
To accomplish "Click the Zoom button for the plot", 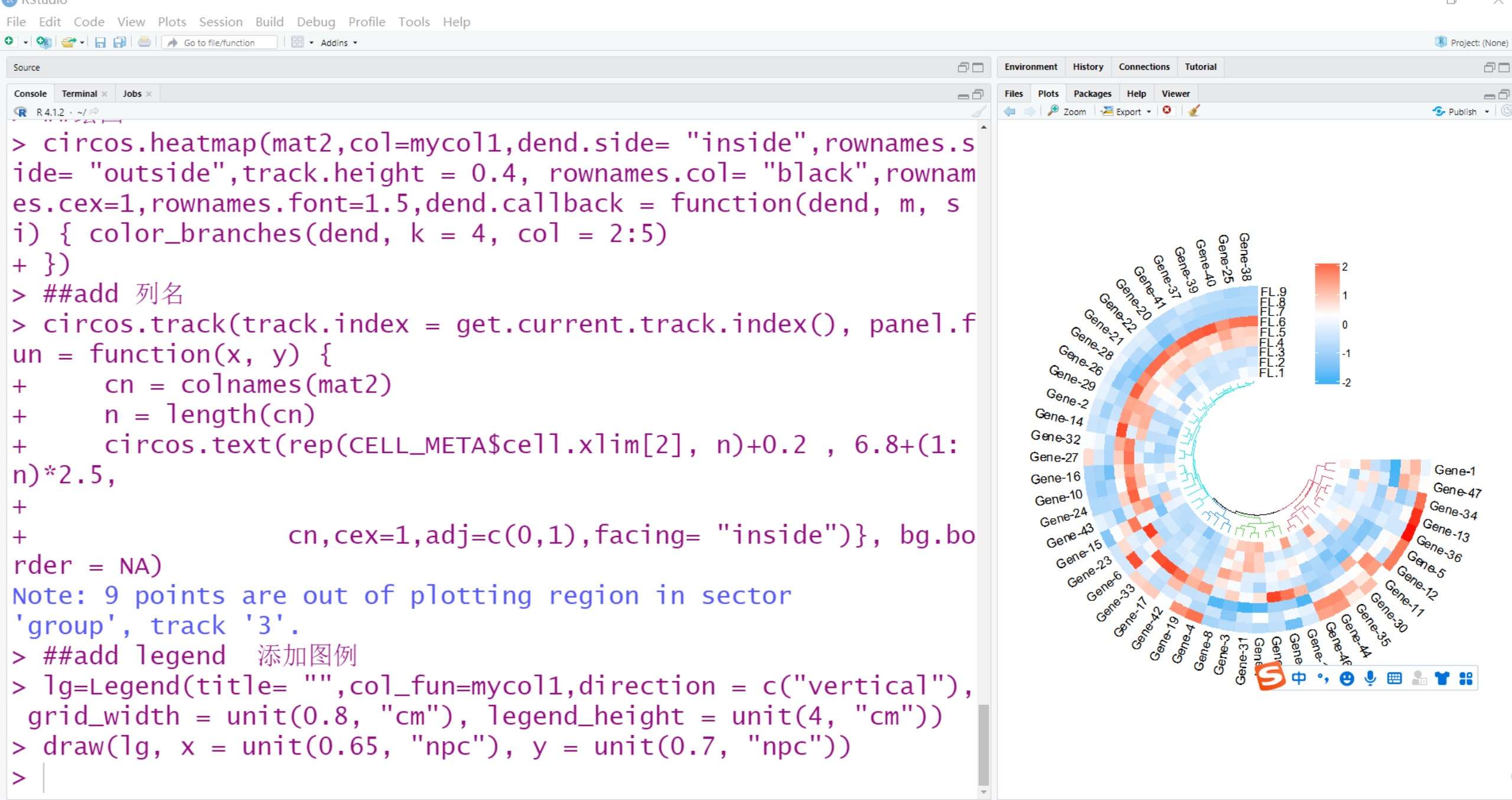I will (1067, 111).
